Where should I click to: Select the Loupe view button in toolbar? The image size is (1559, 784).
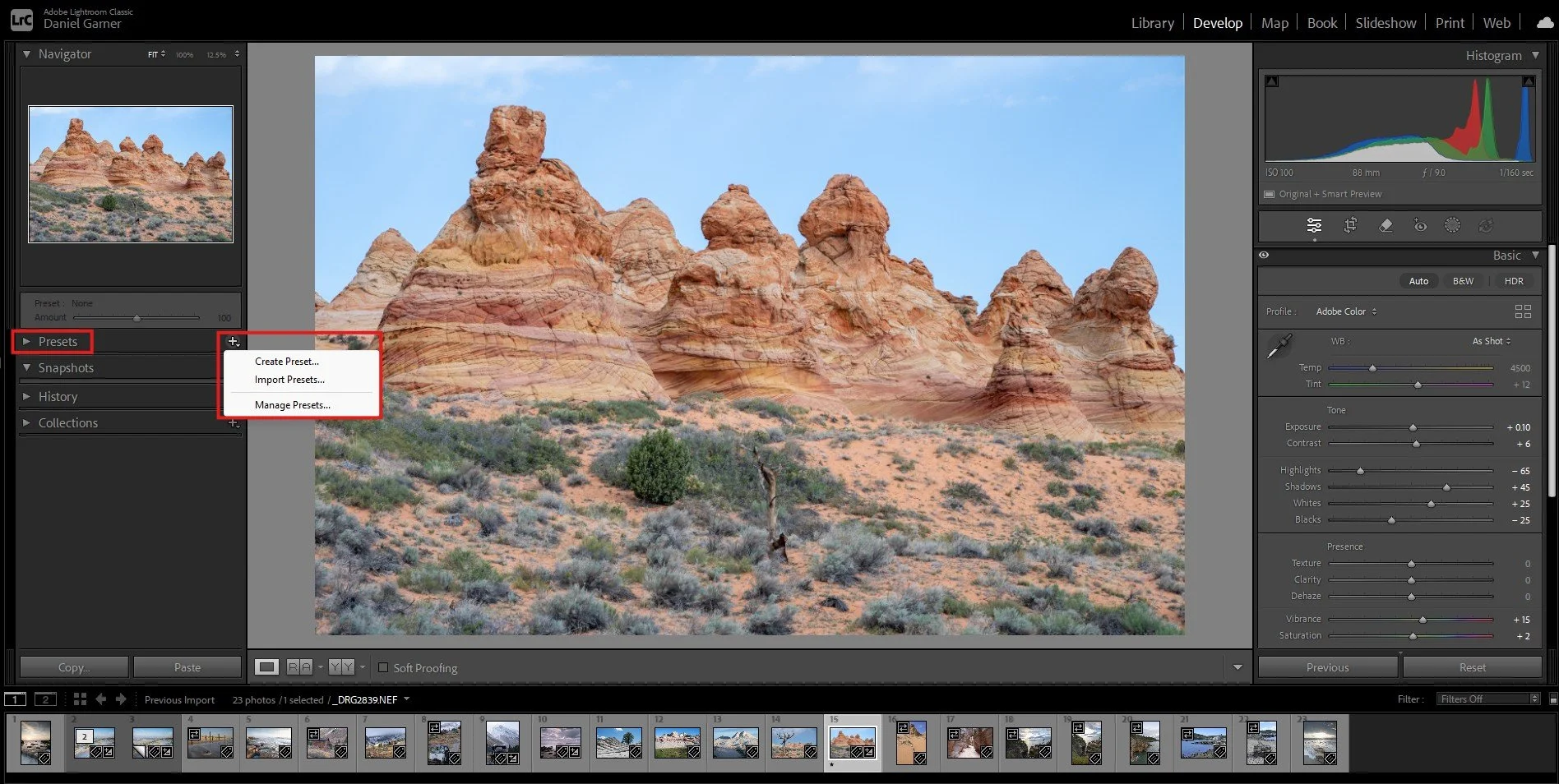coord(266,667)
